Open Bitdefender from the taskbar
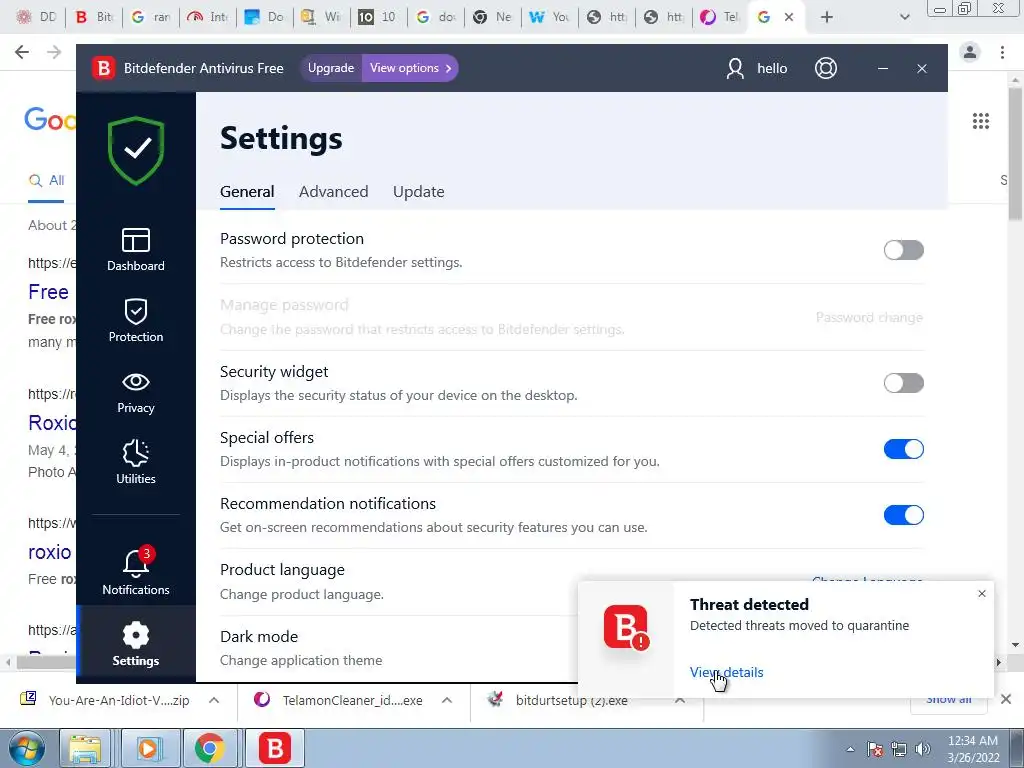The height and width of the screenshot is (768, 1024). pyautogui.click(x=275, y=748)
